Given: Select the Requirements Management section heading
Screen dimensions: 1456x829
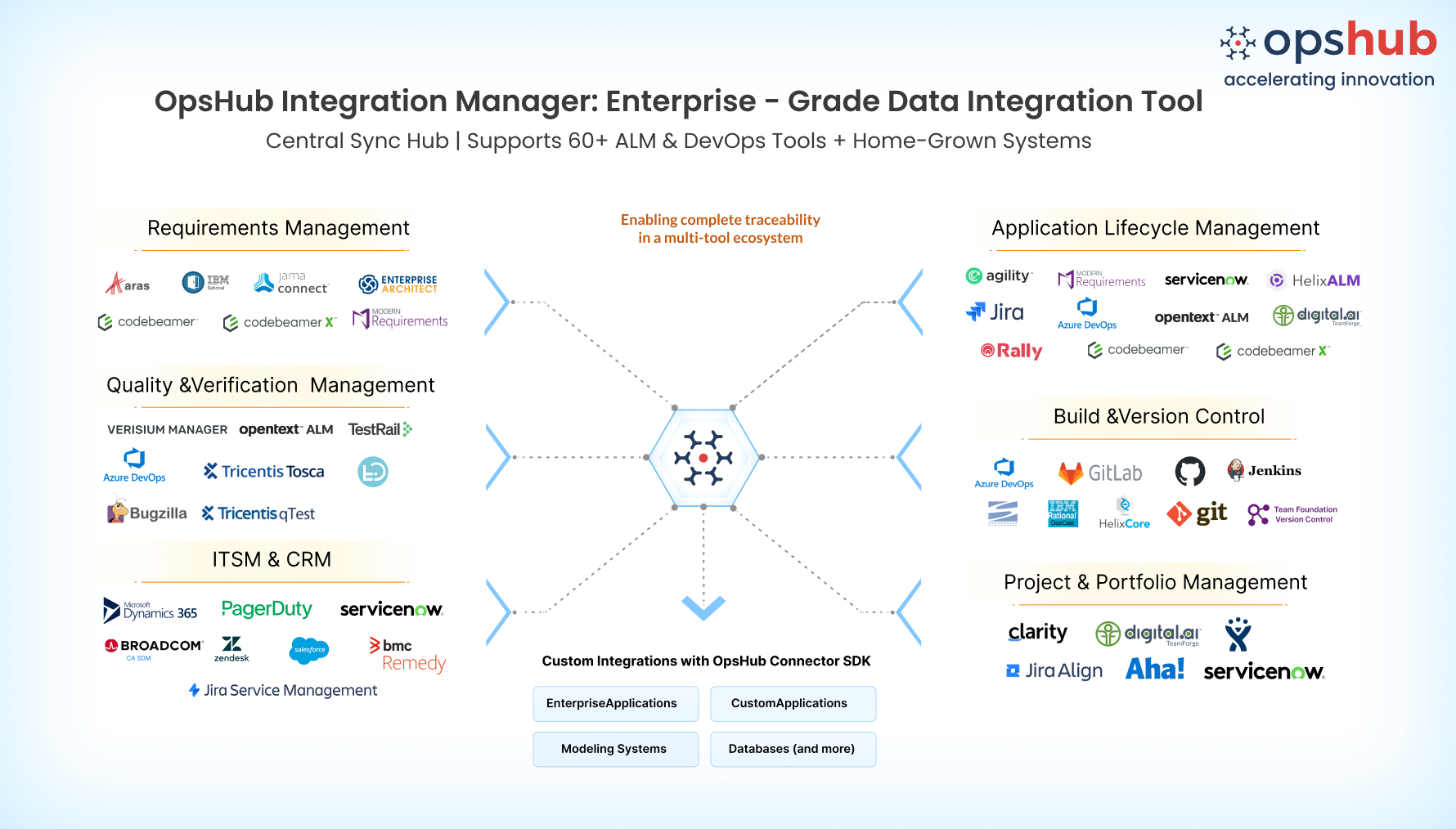Looking at the screenshot, I should click(278, 228).
